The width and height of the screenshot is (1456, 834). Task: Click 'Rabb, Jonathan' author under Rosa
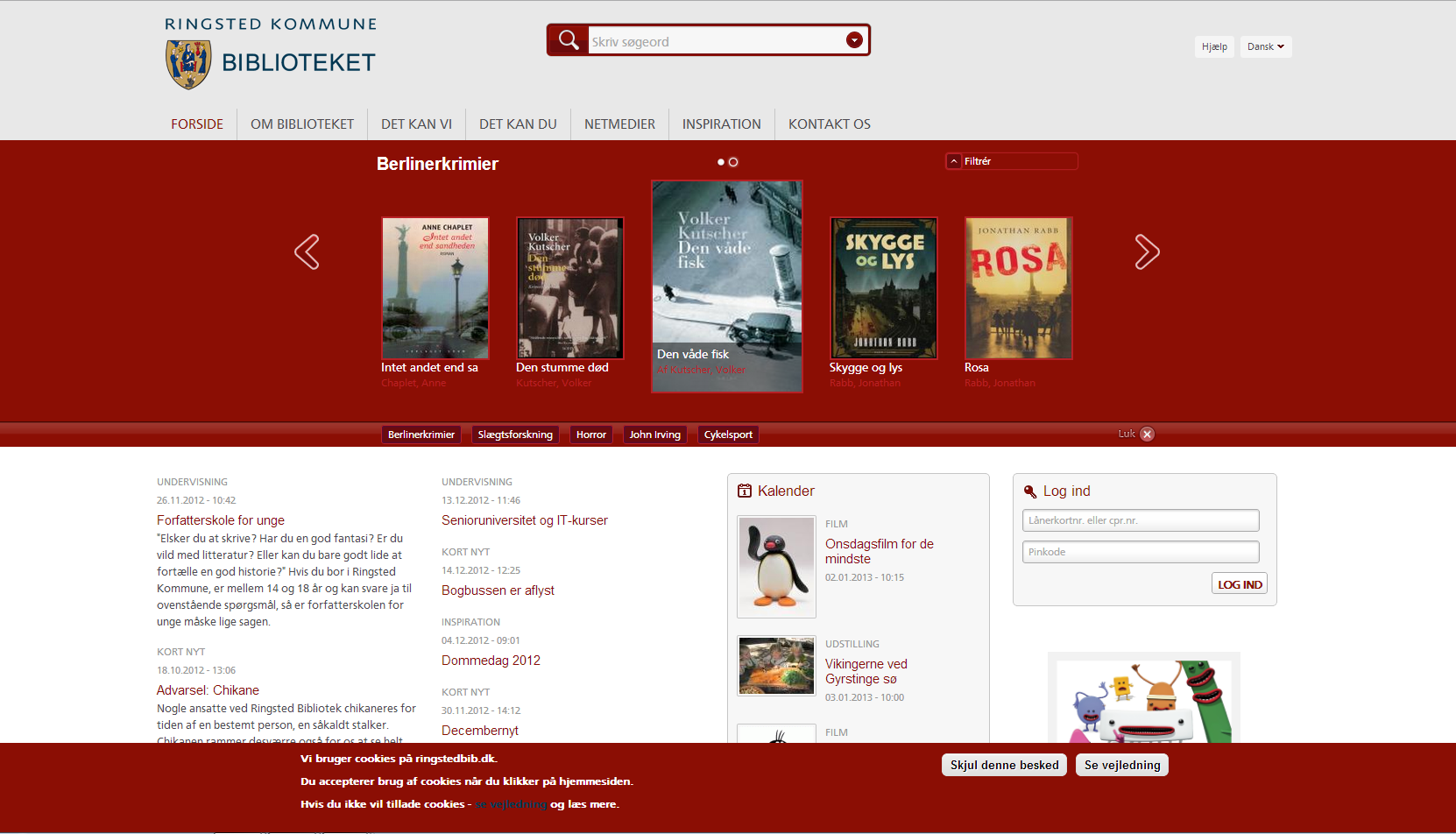[x=1000, y=383]
